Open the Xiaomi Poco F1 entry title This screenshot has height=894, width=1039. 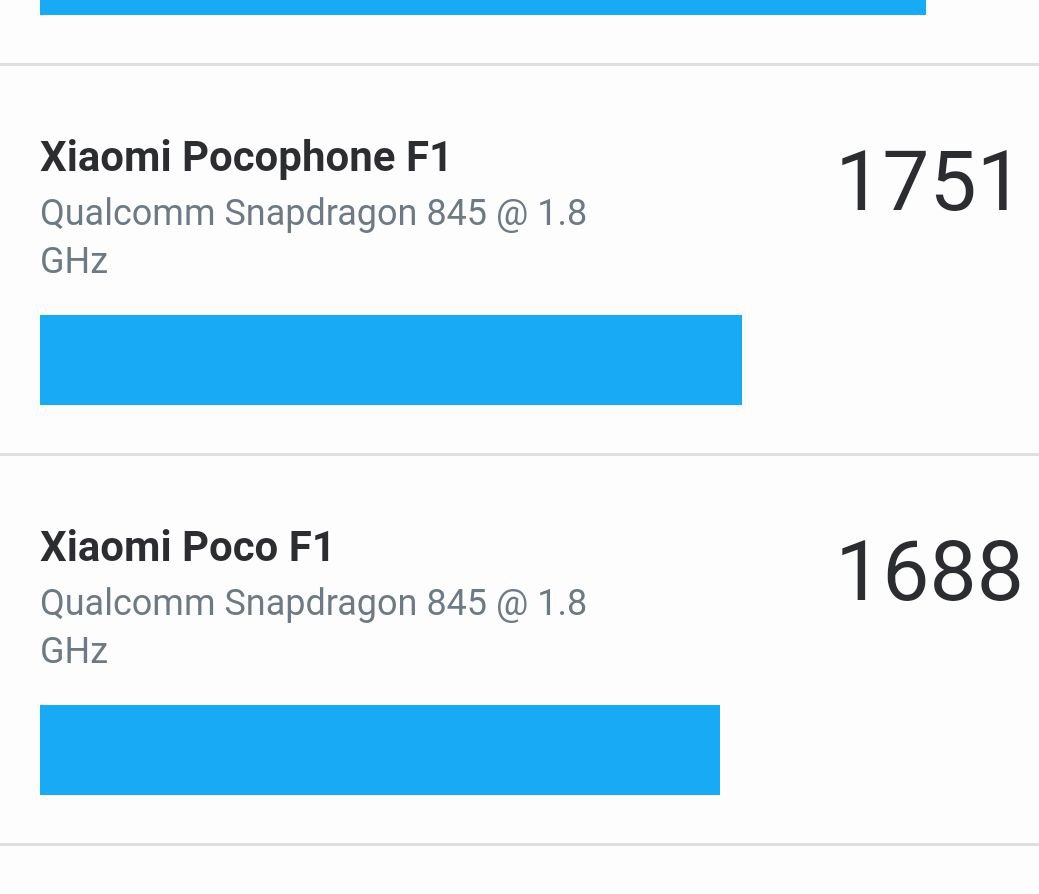186,547
